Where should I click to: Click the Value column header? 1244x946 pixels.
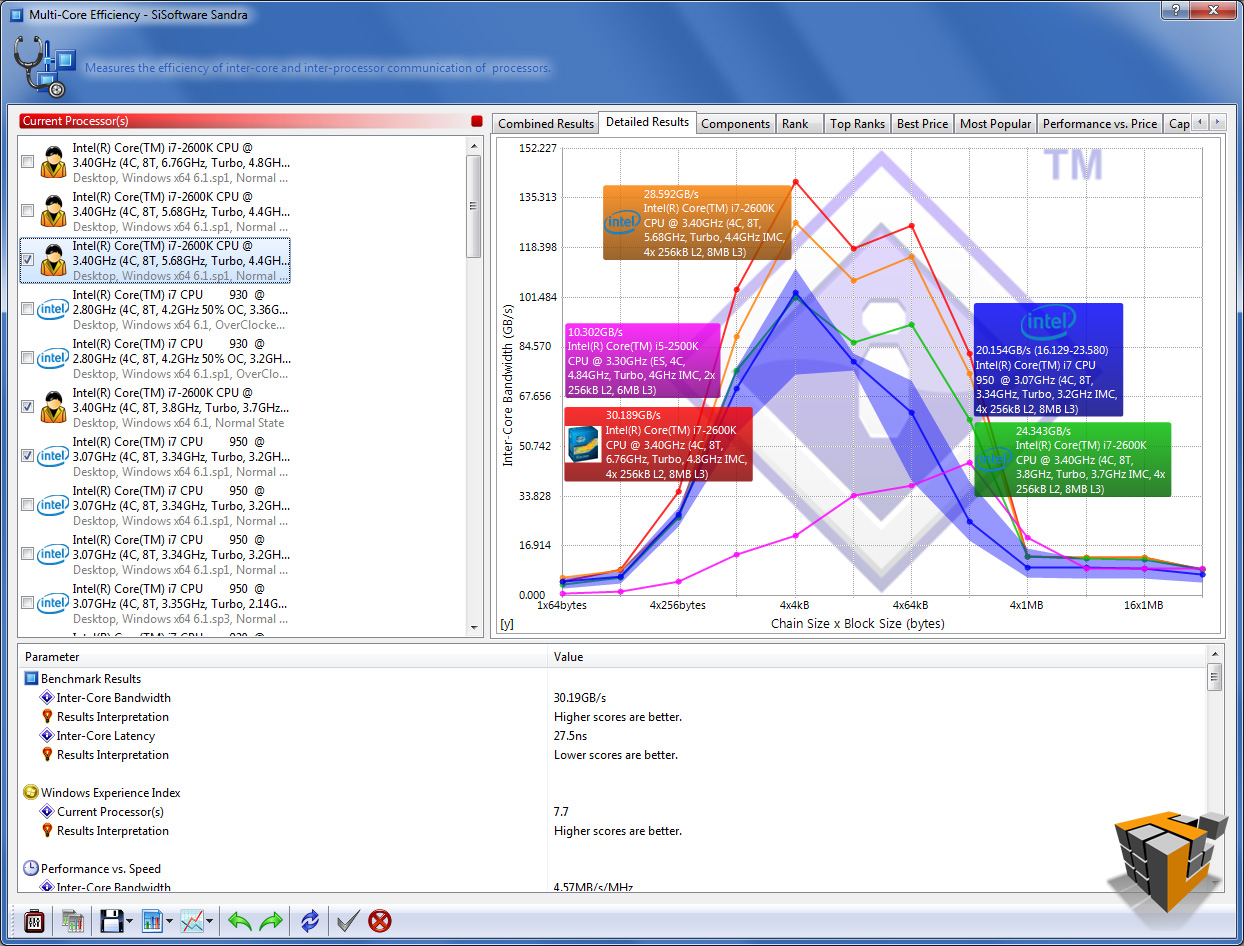pos(877,657)
